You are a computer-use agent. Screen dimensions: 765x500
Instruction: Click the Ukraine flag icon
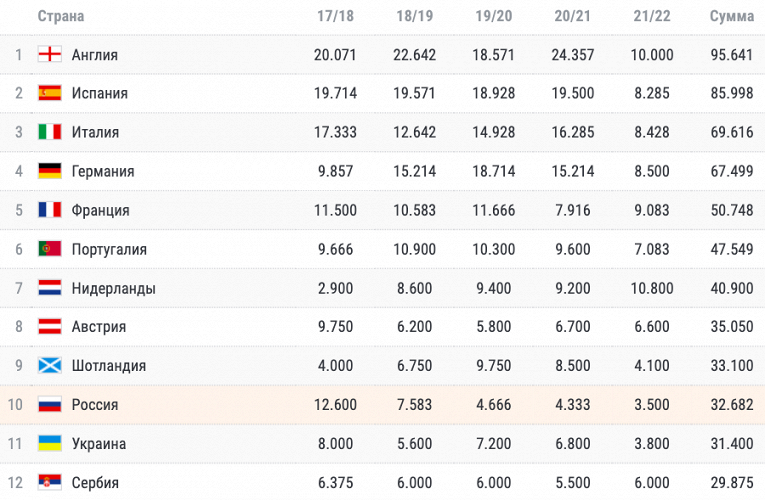pos(50,443)
